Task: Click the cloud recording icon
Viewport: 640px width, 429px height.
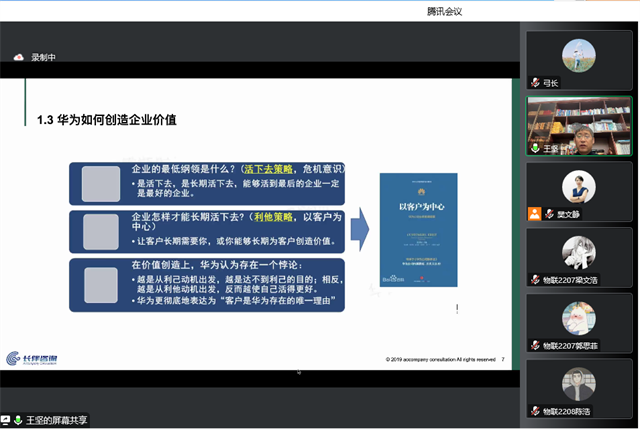Action: [x=18, y=58]
